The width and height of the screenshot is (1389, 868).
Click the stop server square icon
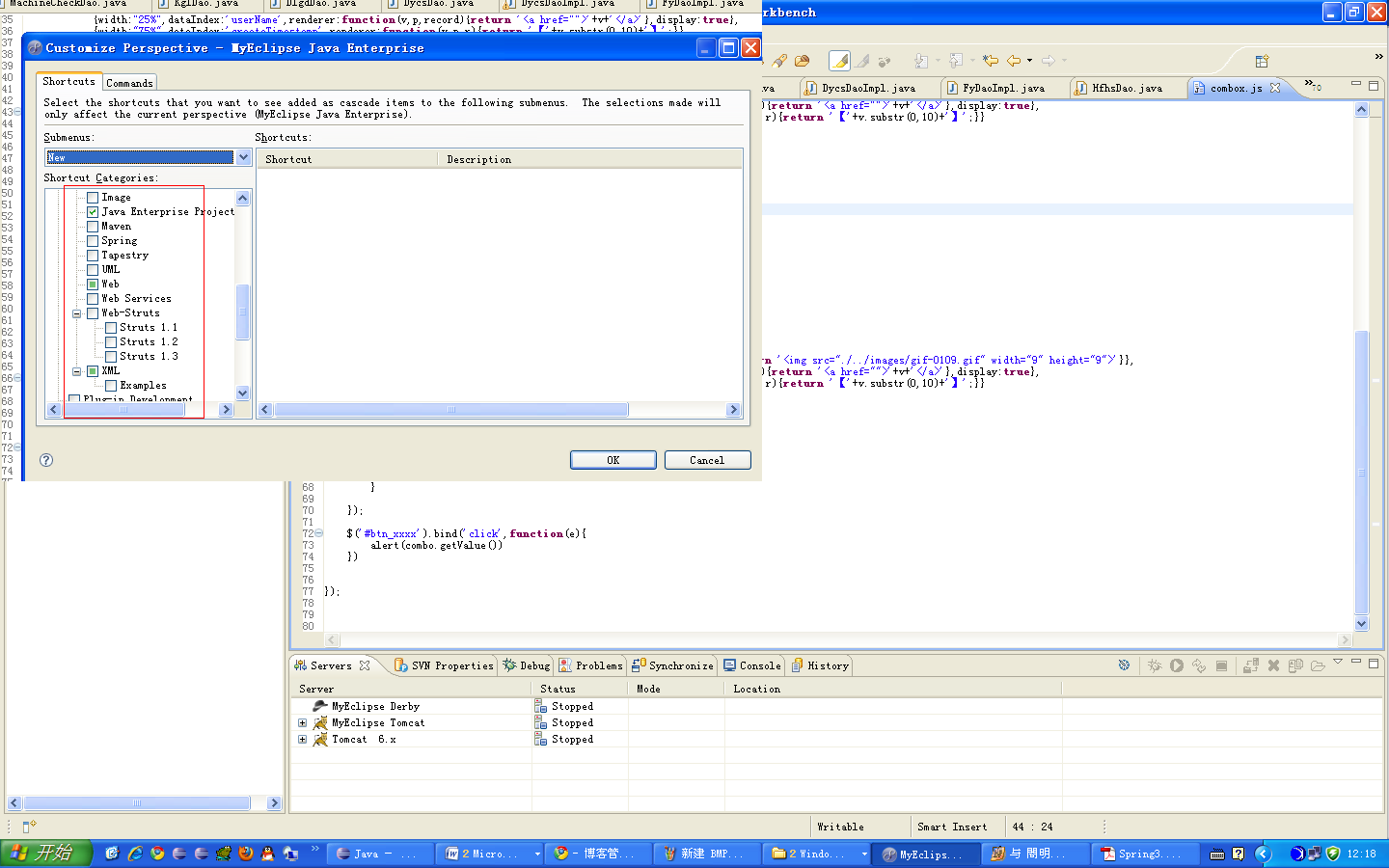pos(1221,665)
